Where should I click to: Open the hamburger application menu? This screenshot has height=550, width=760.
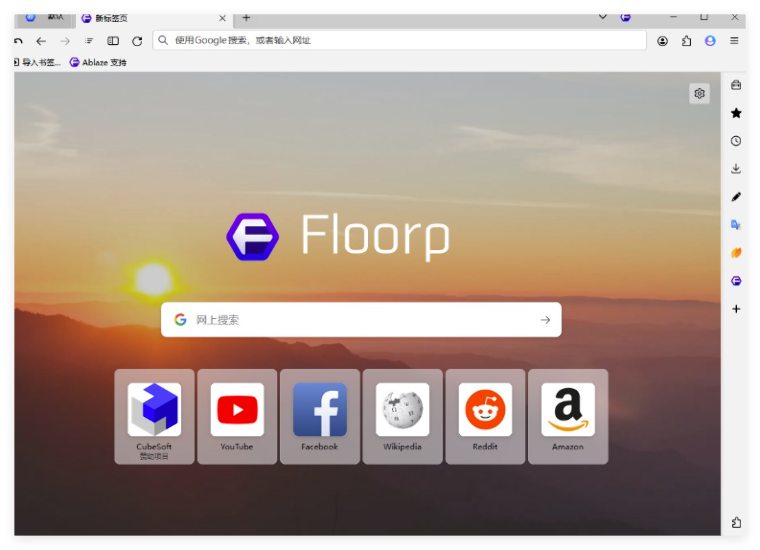(x=734, y=41)
